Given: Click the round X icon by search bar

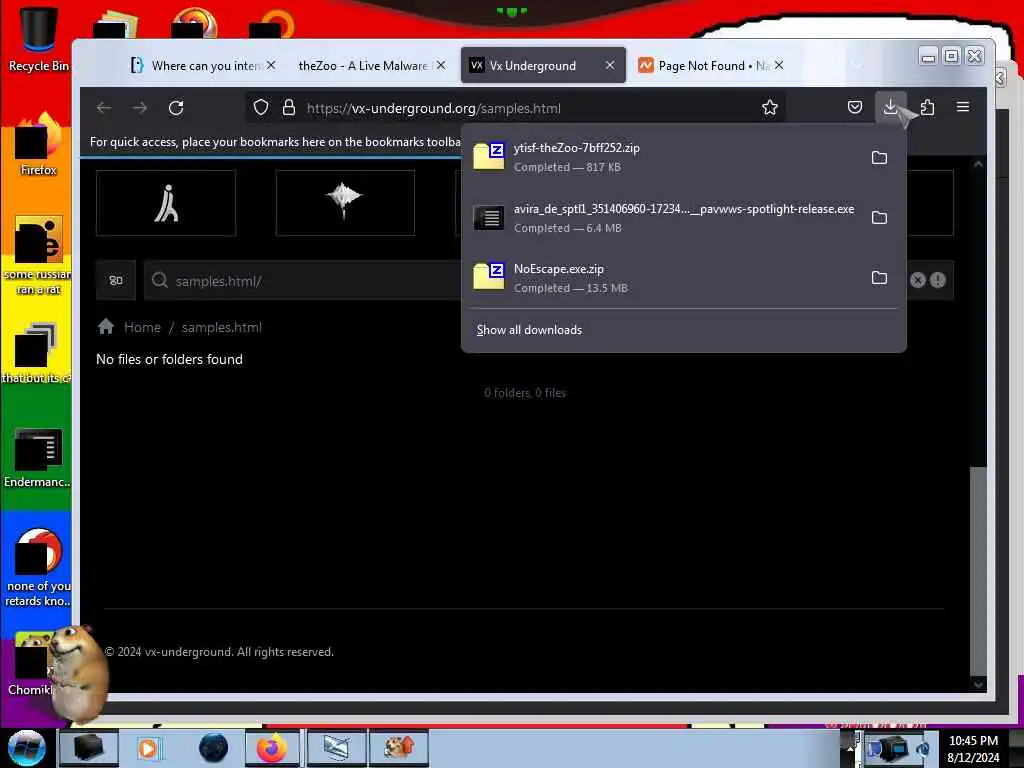Looking at the screenshot, I should pos(918,280).
